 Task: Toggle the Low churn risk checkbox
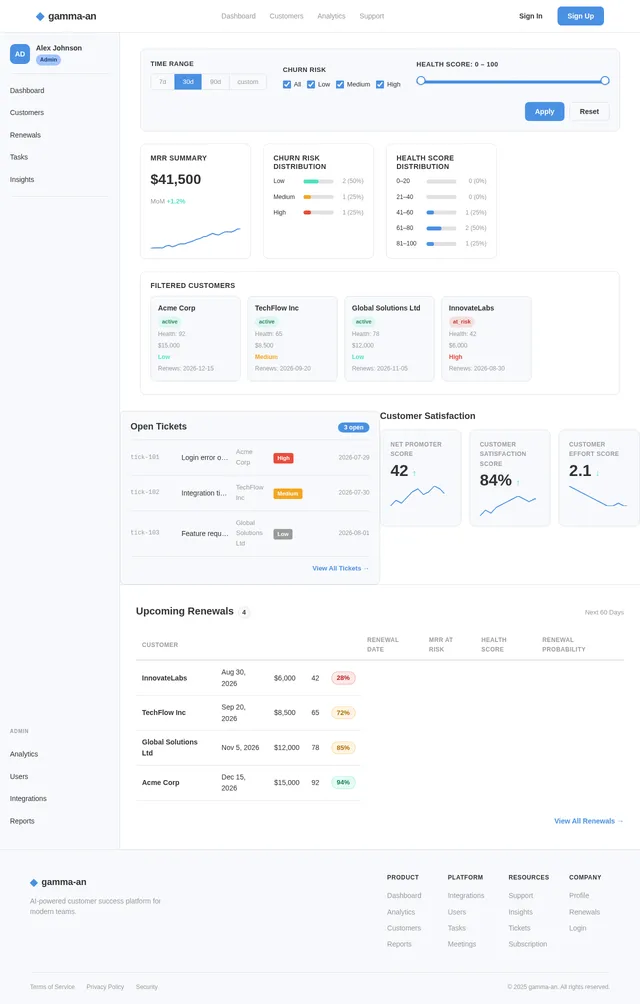pos(311,85)
